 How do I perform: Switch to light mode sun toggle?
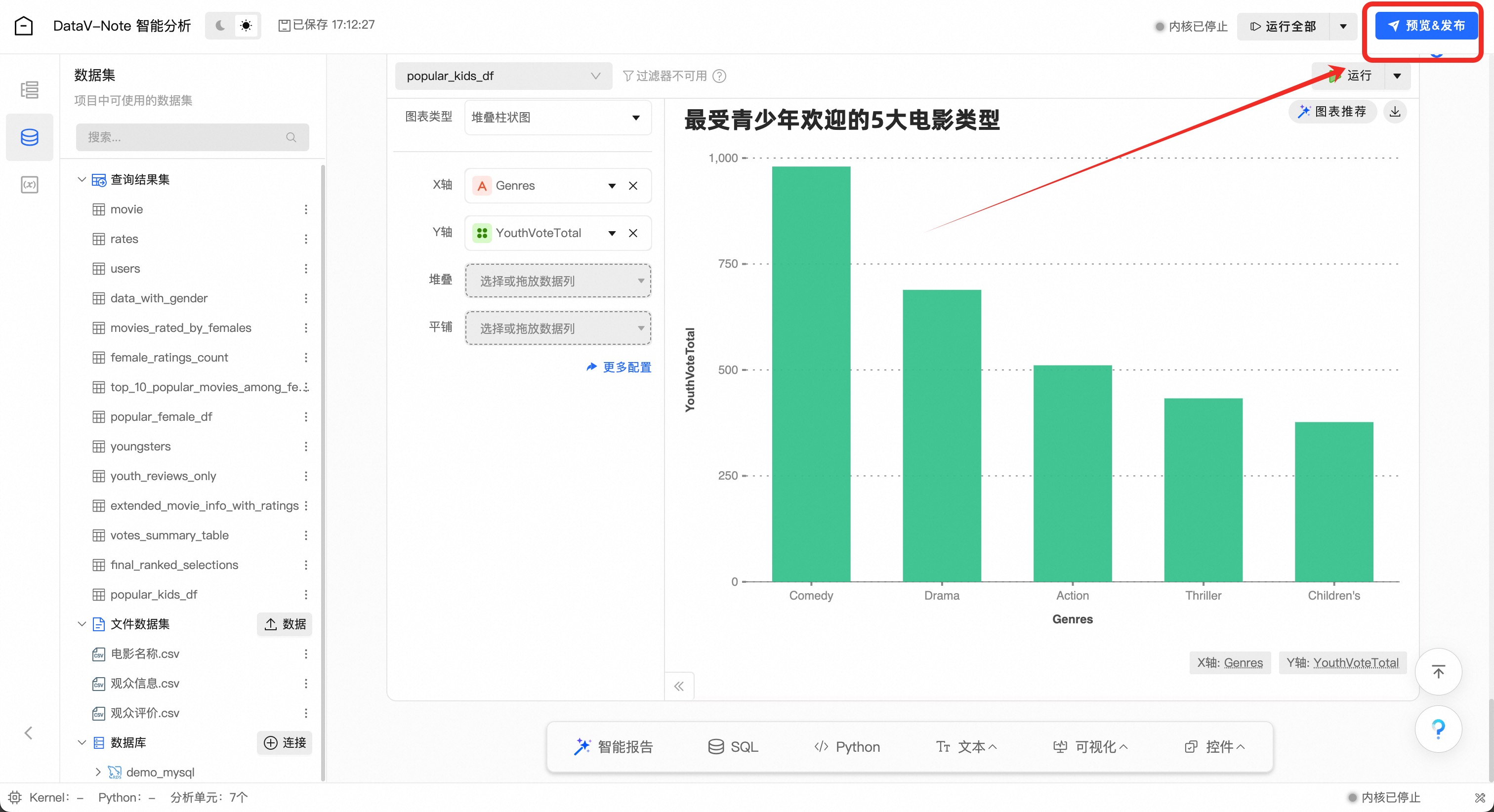[x=247, y=26]
